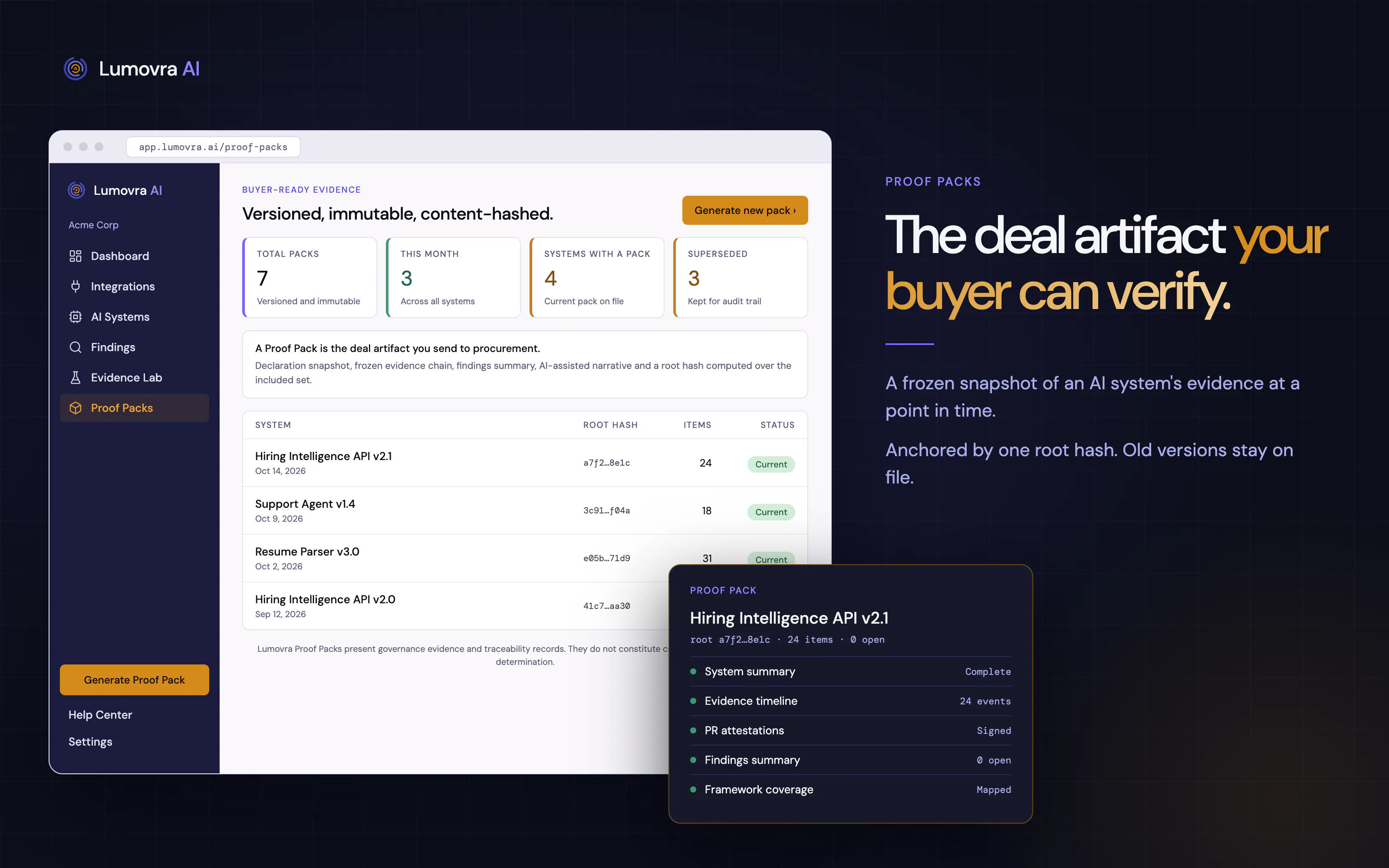
Task: Click System summary row in Proof Pack card
Action: [x=850, y=672]
